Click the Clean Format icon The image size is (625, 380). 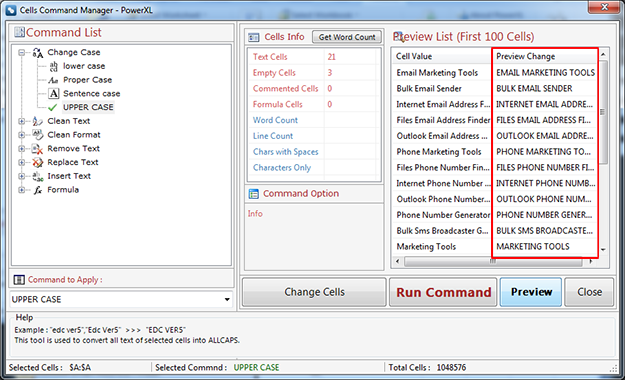tap(37, 135)
